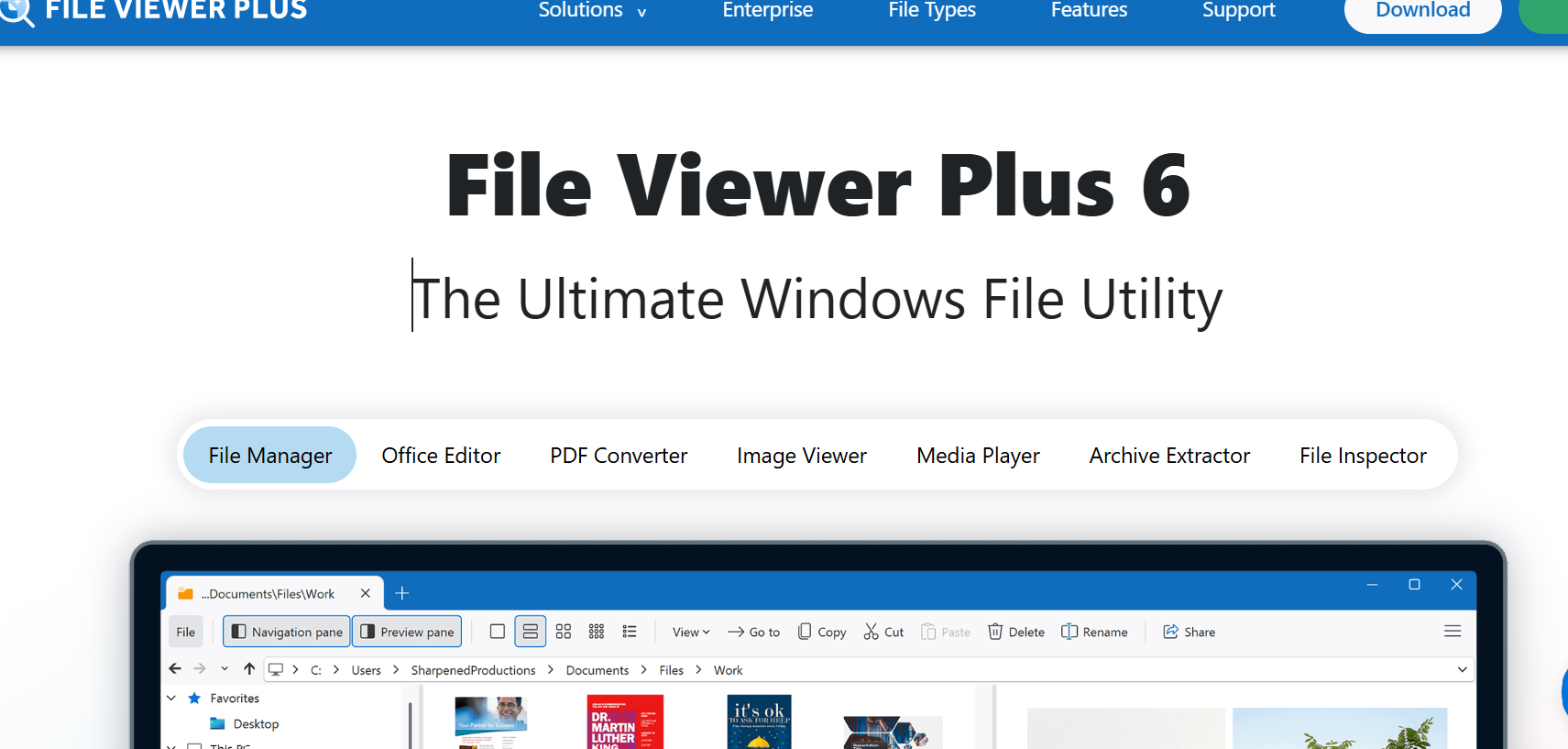Switch to small icons grid view

pos(597,632)
